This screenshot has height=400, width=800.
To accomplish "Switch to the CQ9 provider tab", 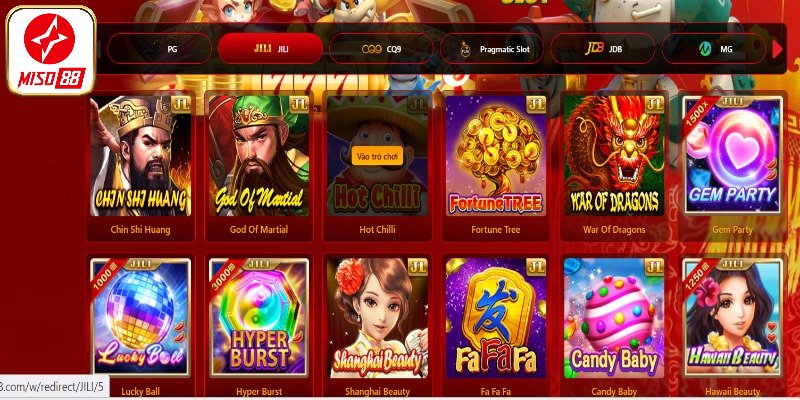I will (381, 49).
